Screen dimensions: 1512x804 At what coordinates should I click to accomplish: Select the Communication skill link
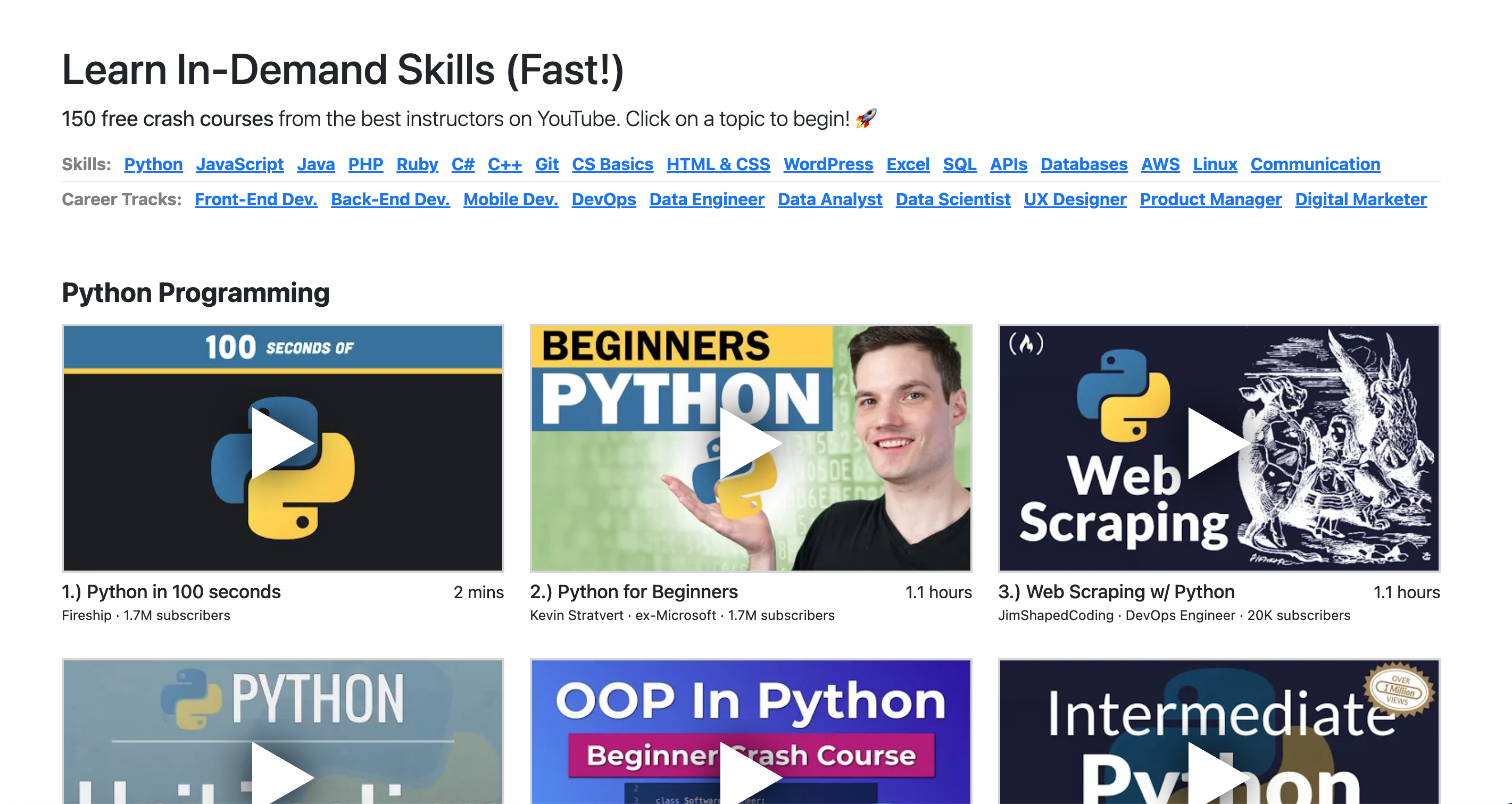[1315, 164]
